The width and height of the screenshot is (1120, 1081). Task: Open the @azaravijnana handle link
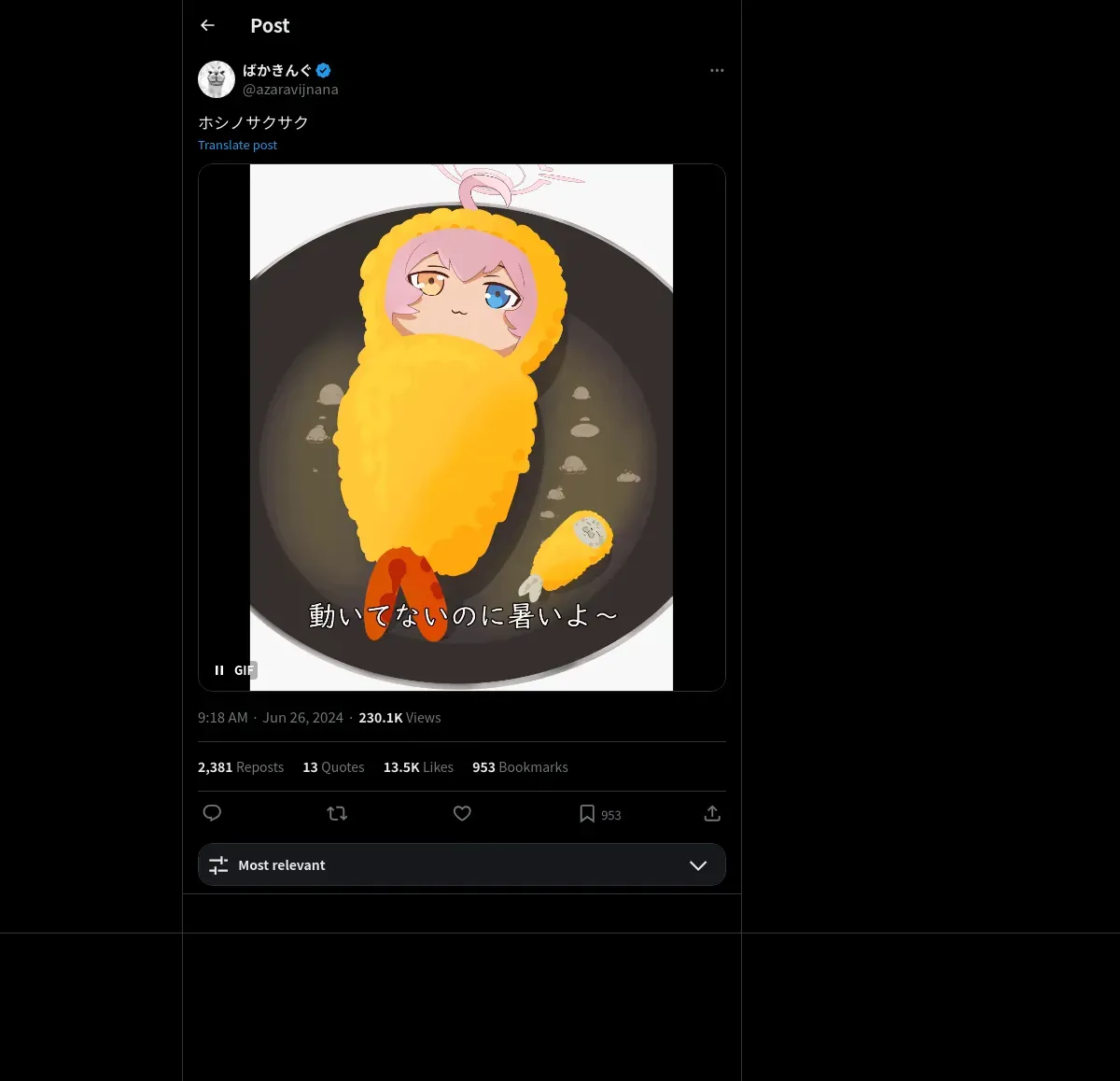point(290,90)
